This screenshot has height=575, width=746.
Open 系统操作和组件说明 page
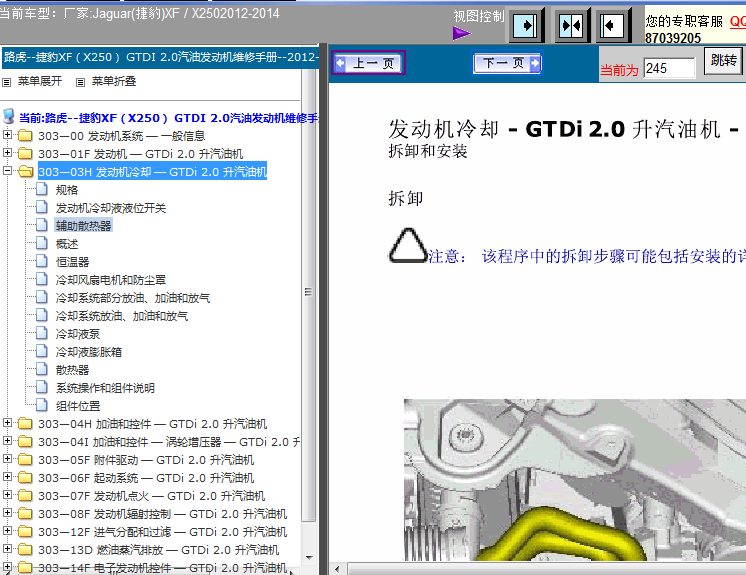105,388
